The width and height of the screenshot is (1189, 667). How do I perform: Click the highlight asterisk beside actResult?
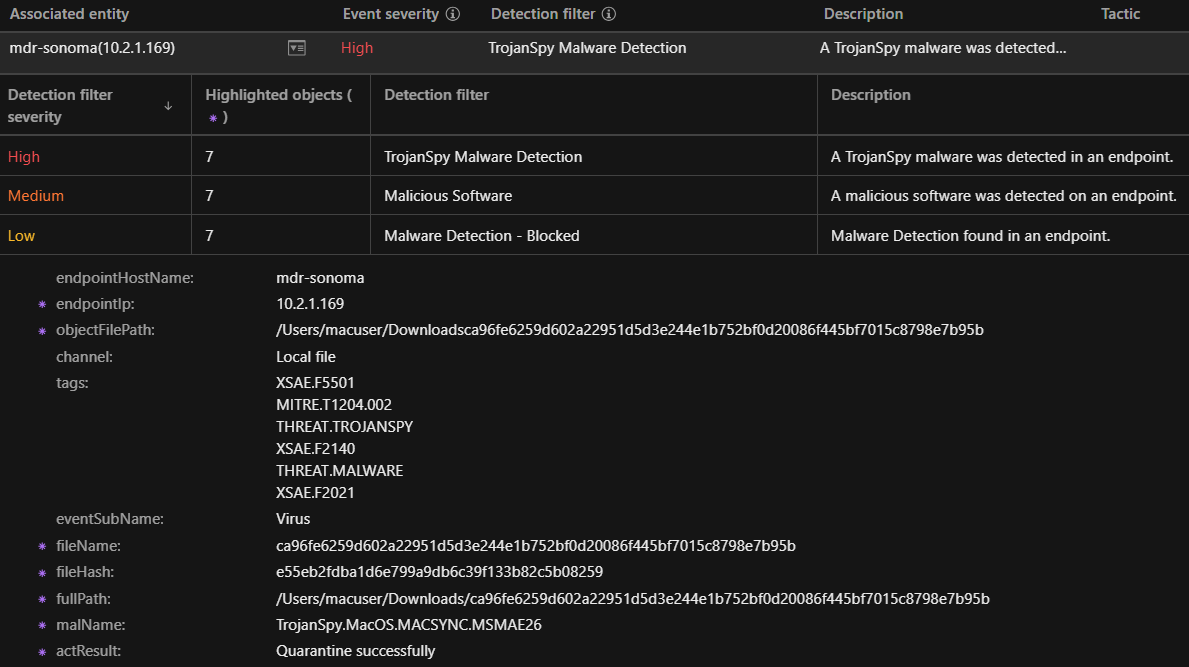42,652
